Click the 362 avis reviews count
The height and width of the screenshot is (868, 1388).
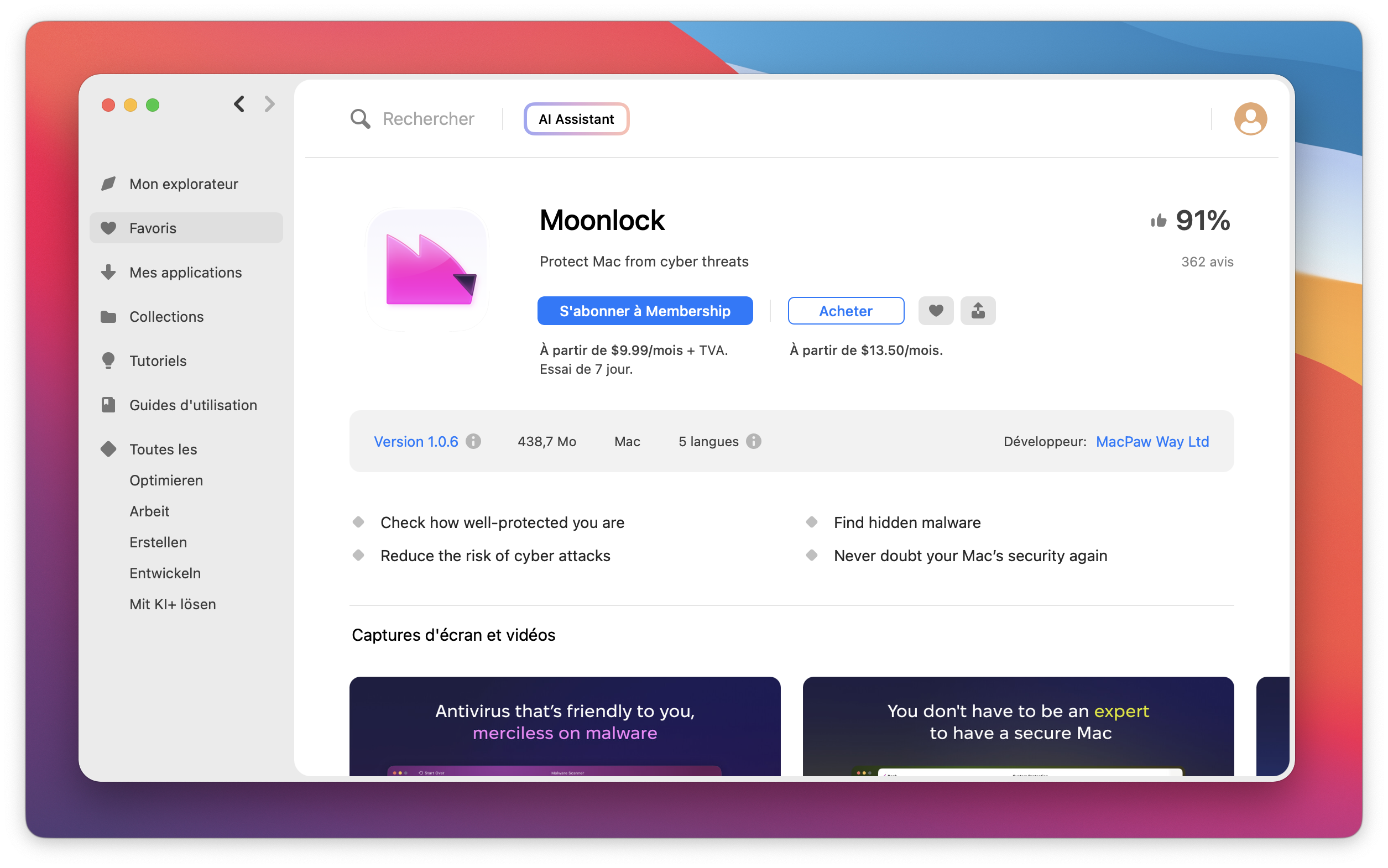(1207, 262)
